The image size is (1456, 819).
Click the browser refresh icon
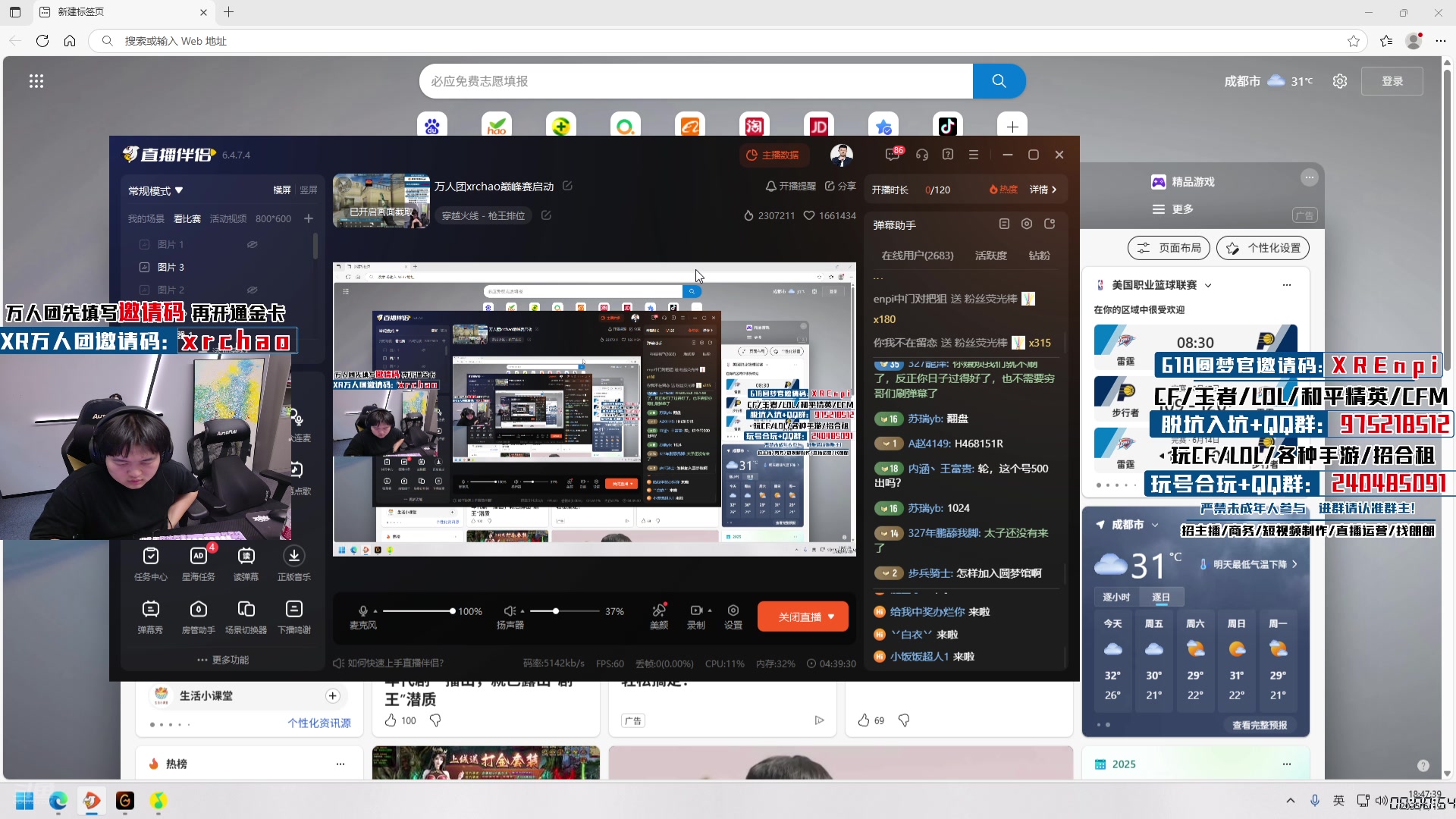click(x=42, y=41)
